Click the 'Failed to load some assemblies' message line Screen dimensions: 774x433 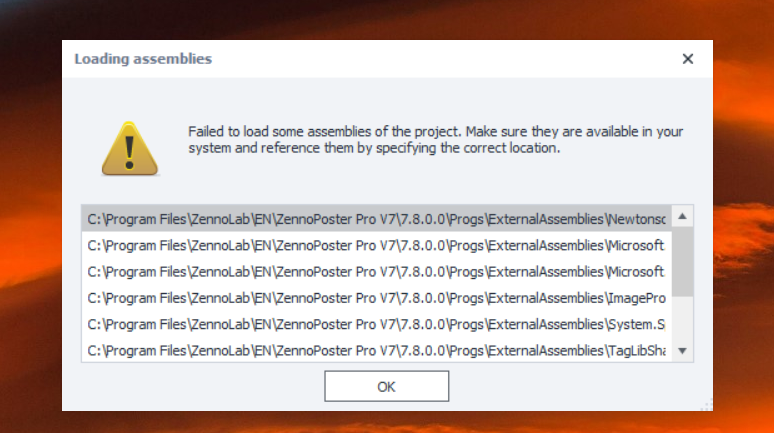click(435, 132)
